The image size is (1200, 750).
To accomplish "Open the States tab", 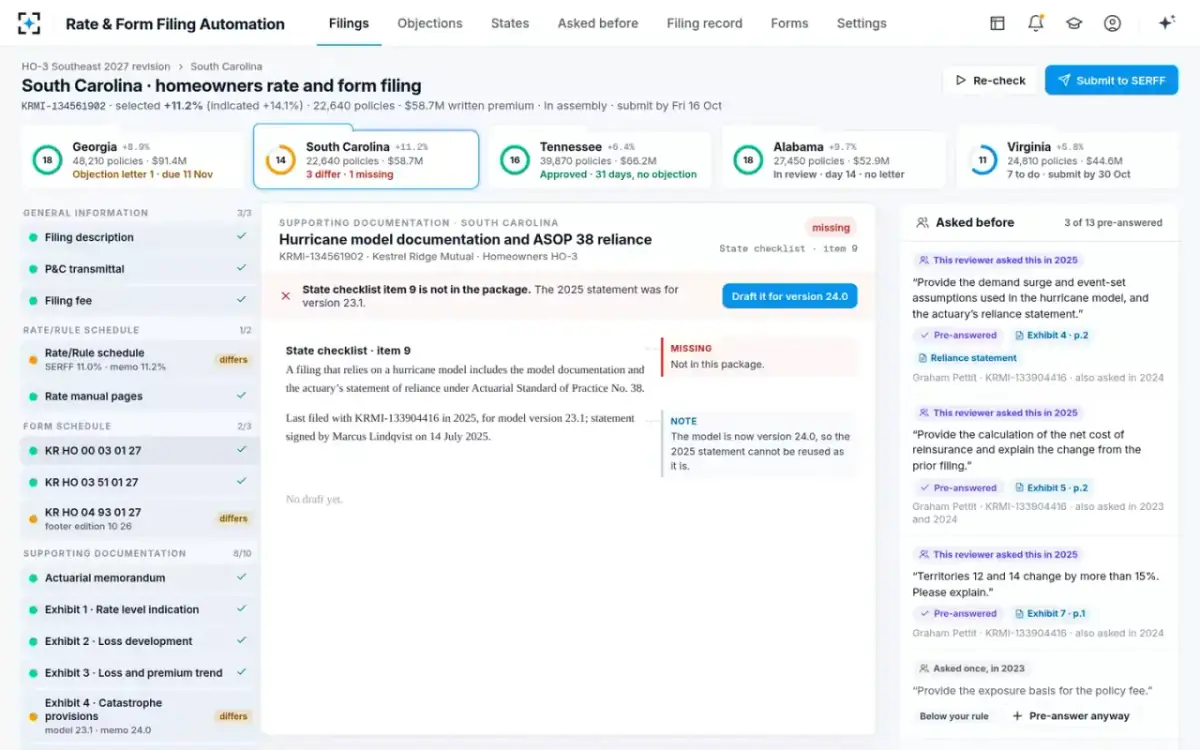I will [x=510, y=23].
